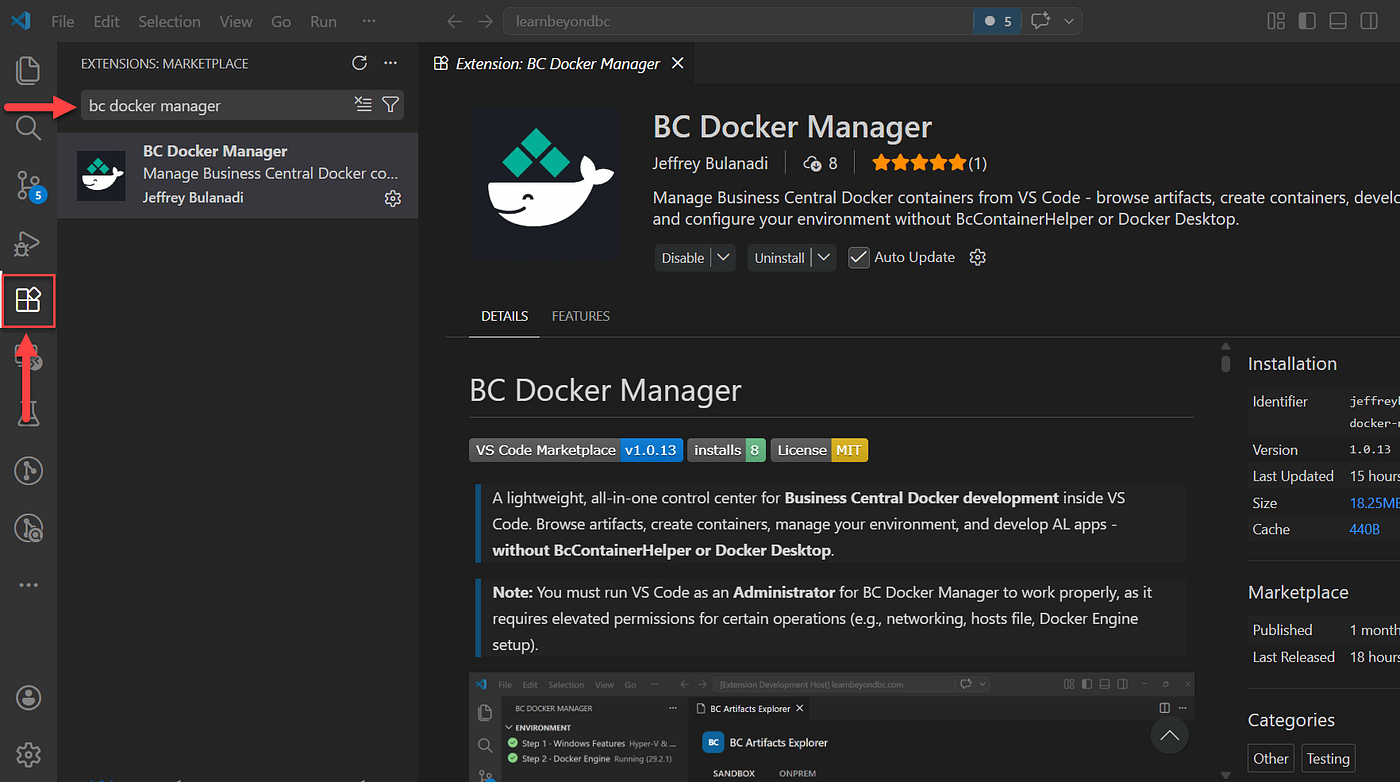Click the License MIT badge
Image resolution: width=1400 pixels, height=782 pixels.
click(818, 450)
